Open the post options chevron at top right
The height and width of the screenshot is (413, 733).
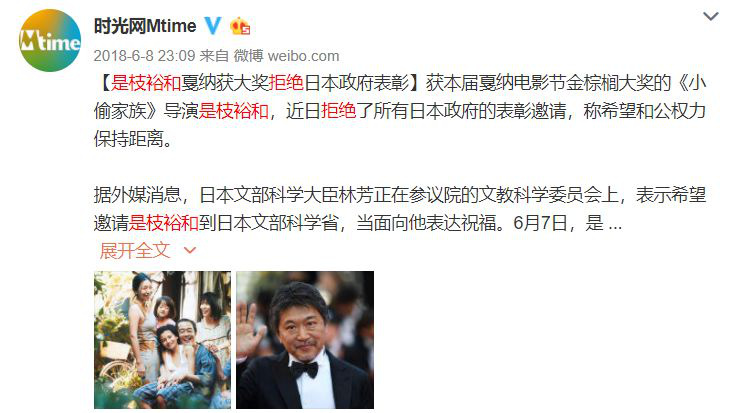pos(711,17)
